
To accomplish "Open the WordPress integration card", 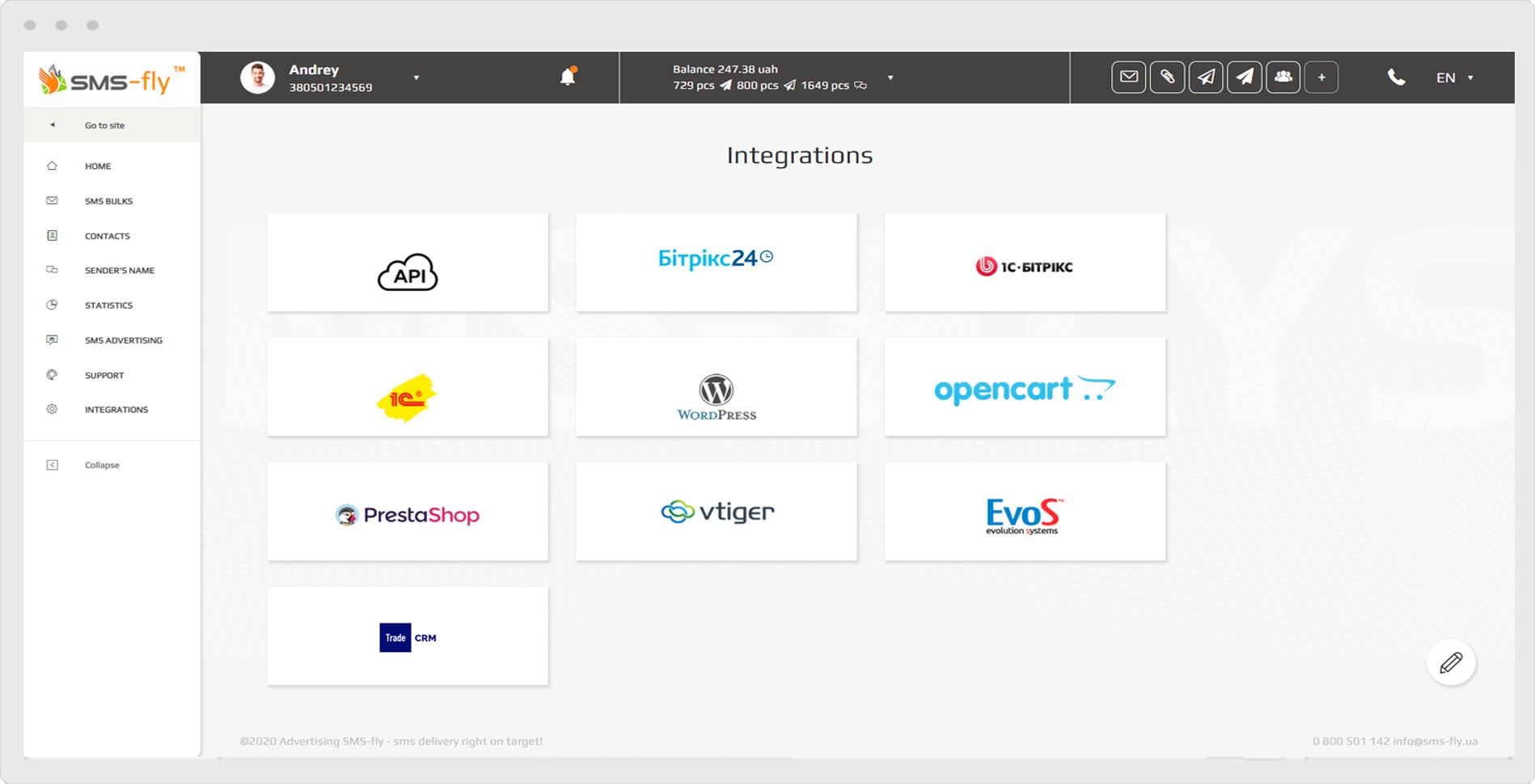I will [x=716, y=386].
